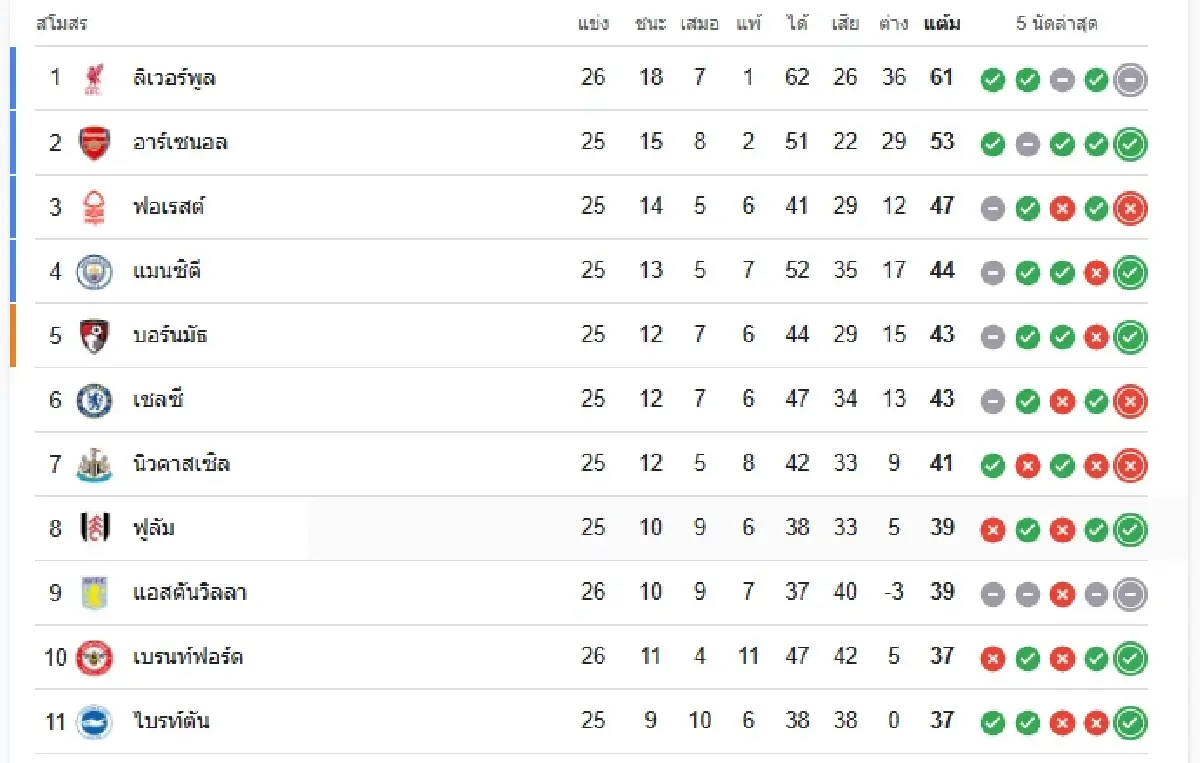
Task: Click the แต้ม points column header
Action: click(942, 24)
